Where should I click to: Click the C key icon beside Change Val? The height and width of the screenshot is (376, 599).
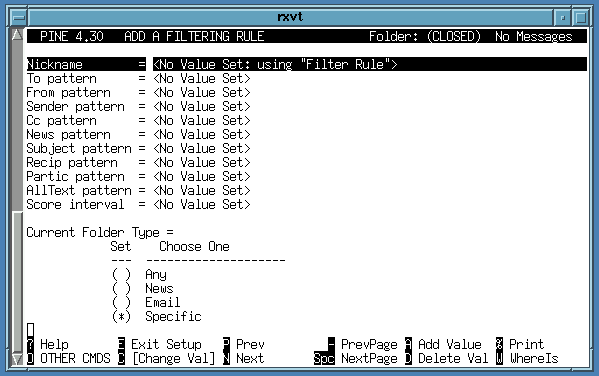(121, 358)
